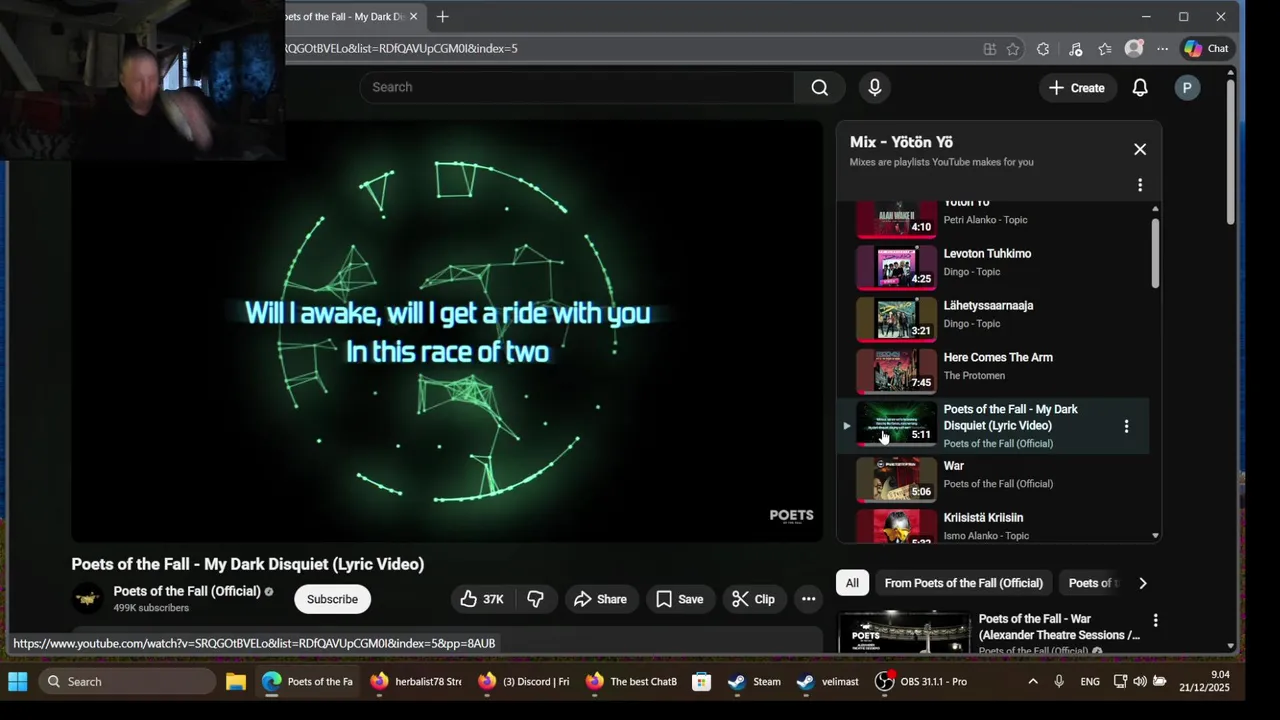
Task: Show more filter chips with right arrow
Action: click(x=1142, y=583)
